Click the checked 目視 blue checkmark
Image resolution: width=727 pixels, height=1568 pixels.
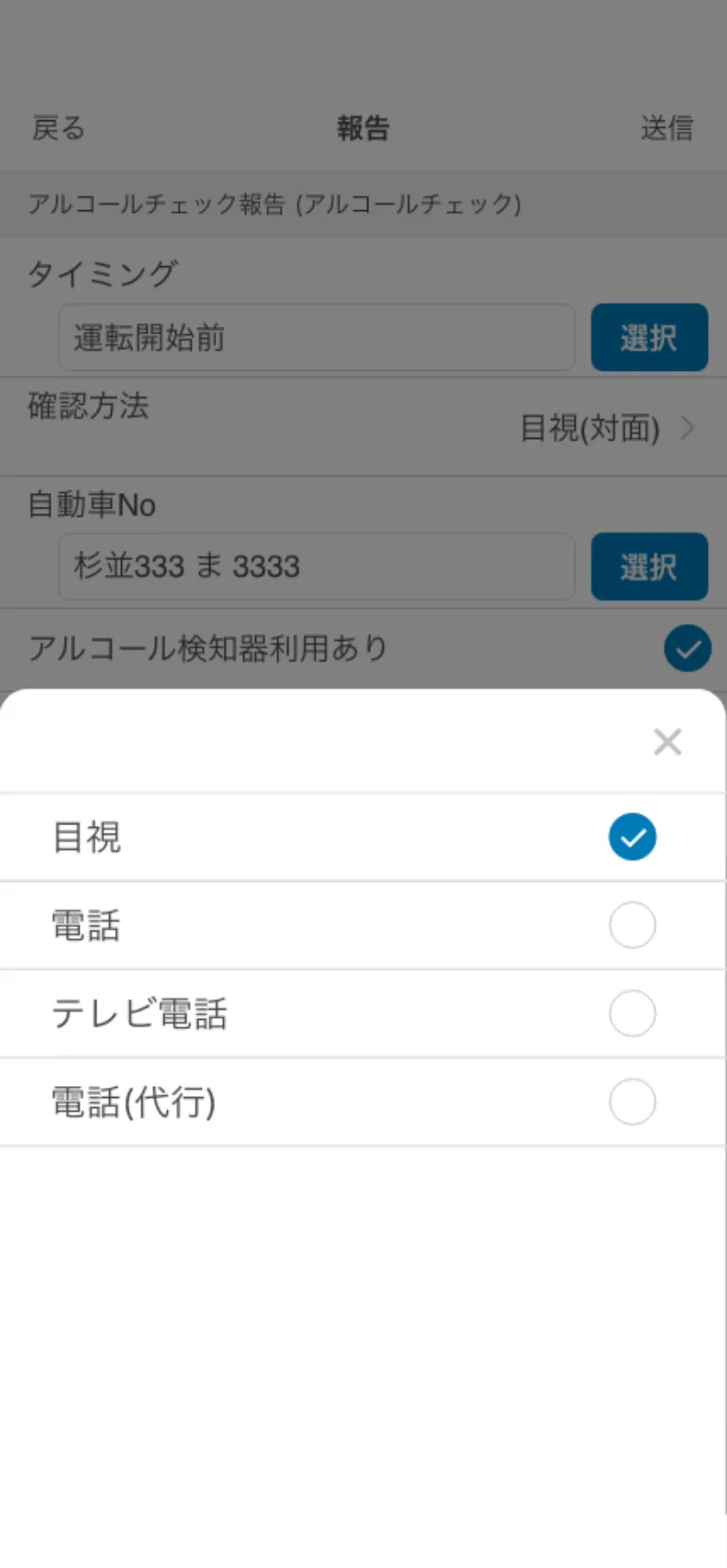click(632, 837)
